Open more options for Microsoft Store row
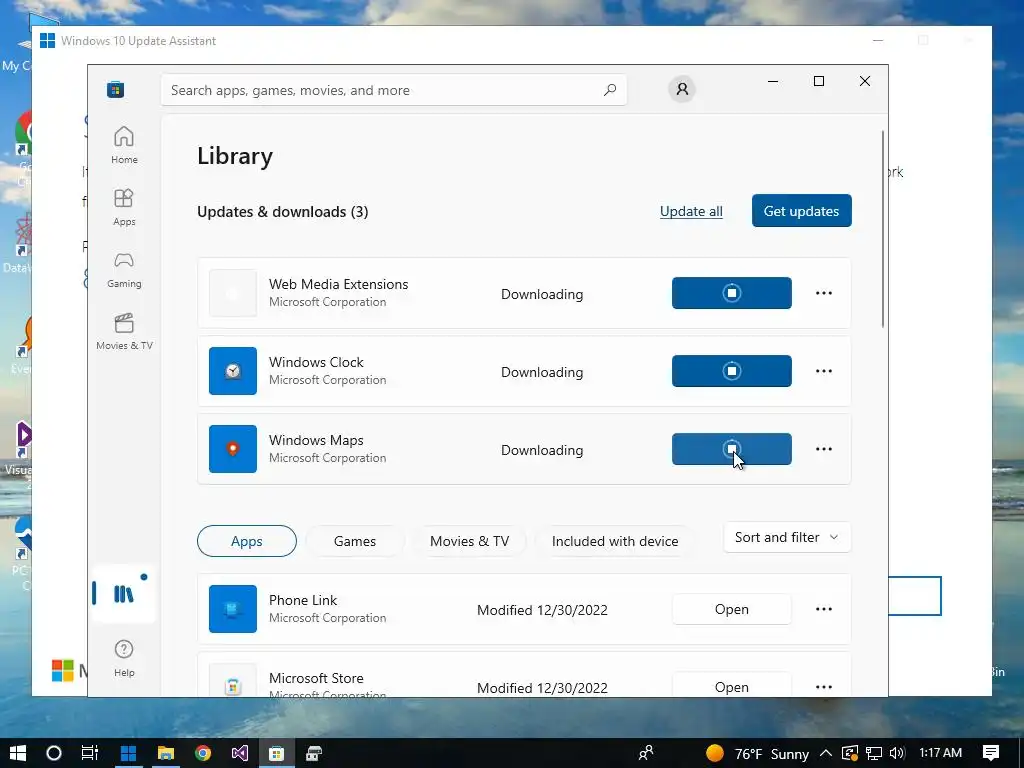1024x768 pixels. [x=824, y=687]
